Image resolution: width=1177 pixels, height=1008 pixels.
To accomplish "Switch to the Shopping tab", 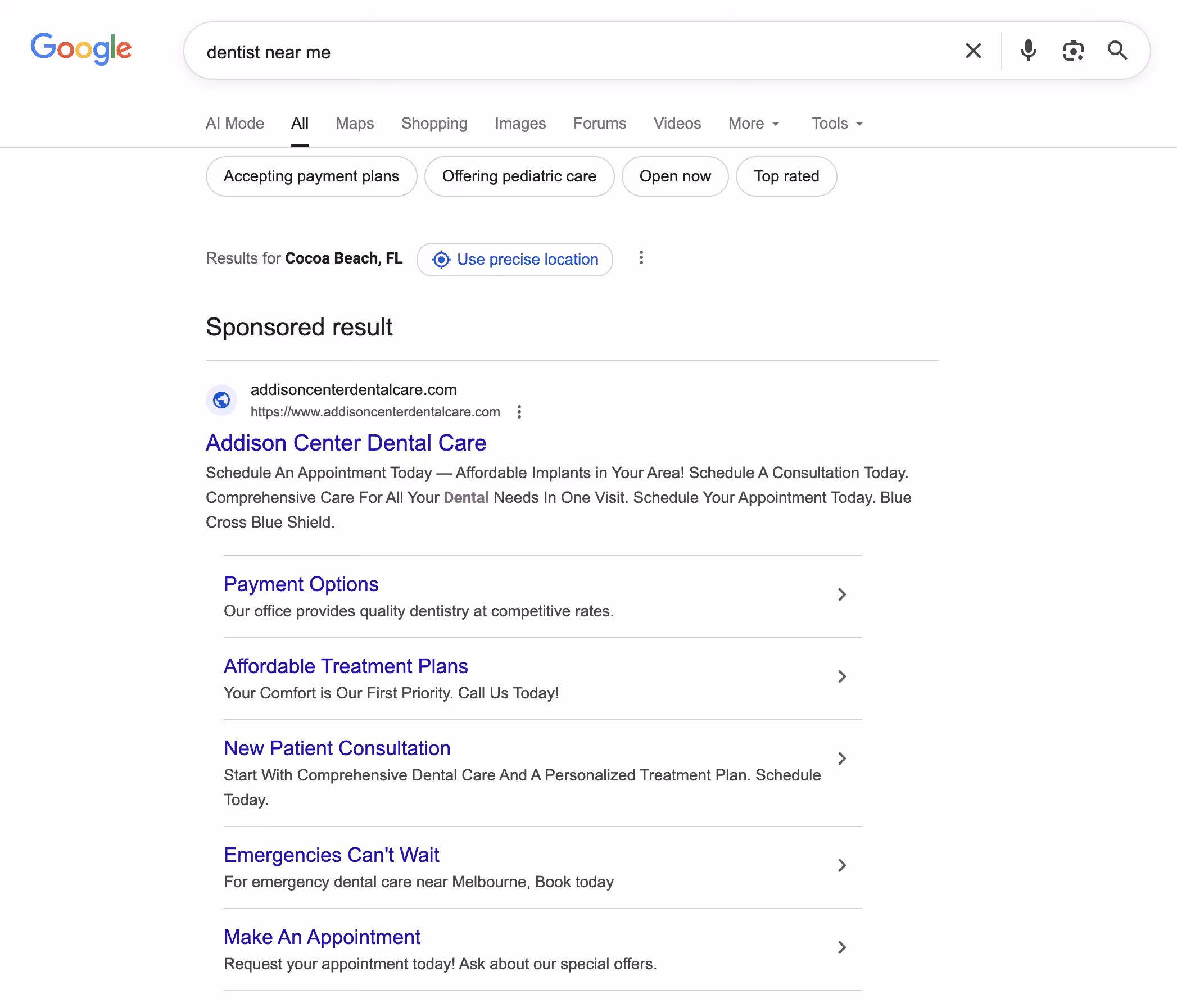I will (434, 123).
